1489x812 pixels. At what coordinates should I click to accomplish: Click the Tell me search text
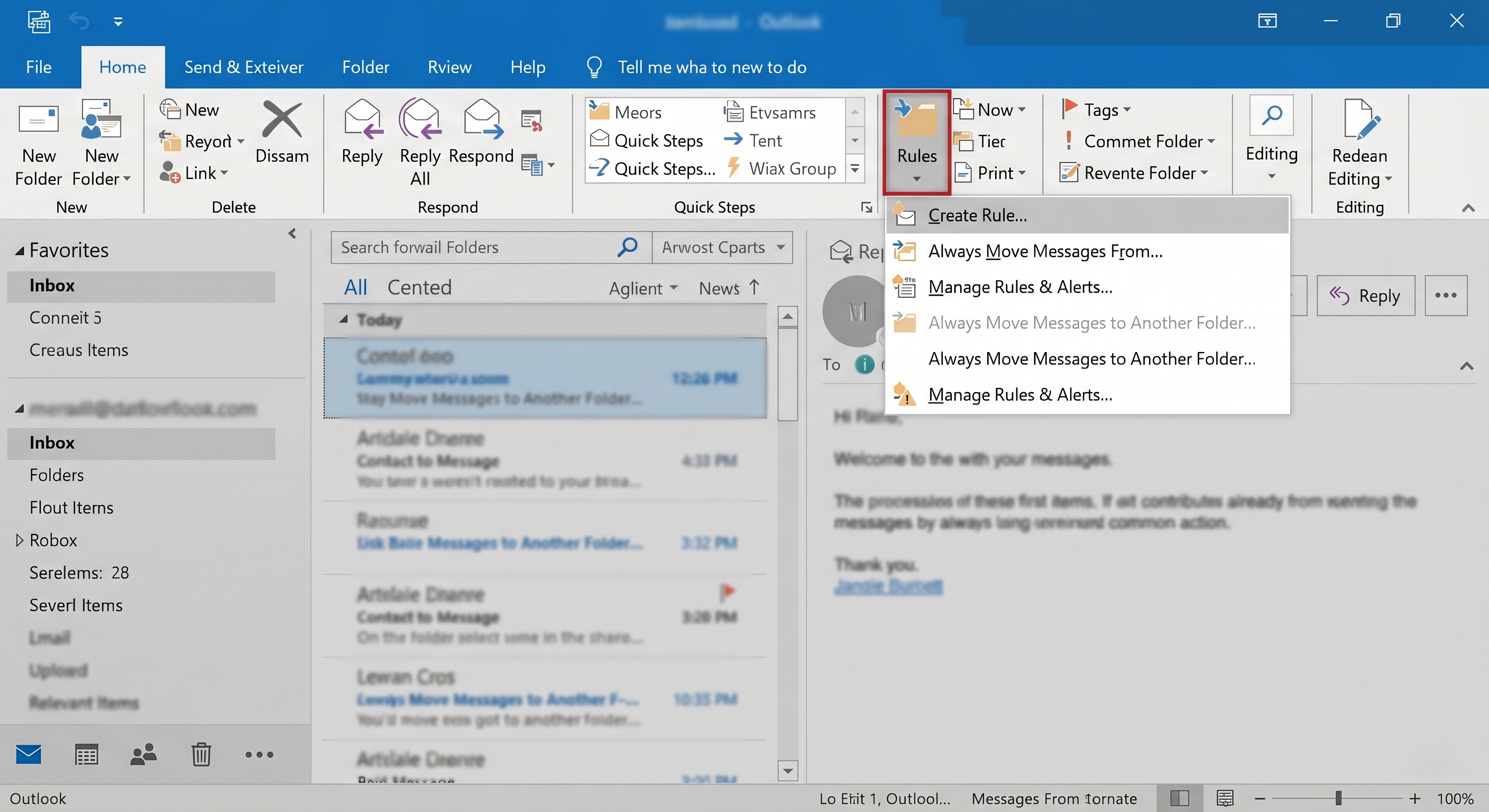point(712,67)
